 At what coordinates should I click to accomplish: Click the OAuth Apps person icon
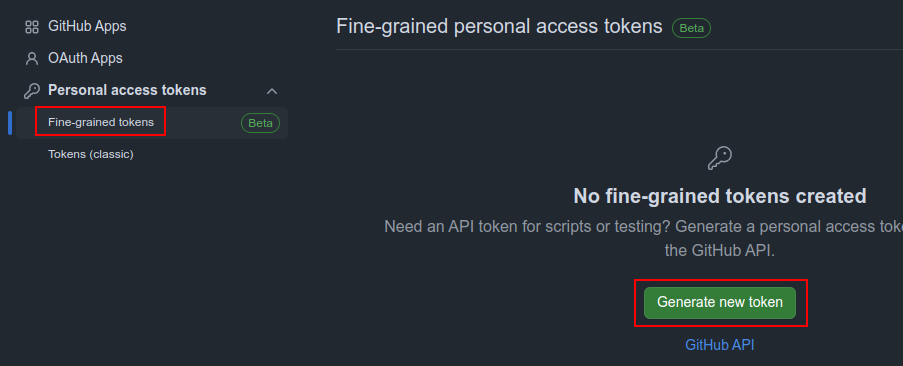[32, 58]
